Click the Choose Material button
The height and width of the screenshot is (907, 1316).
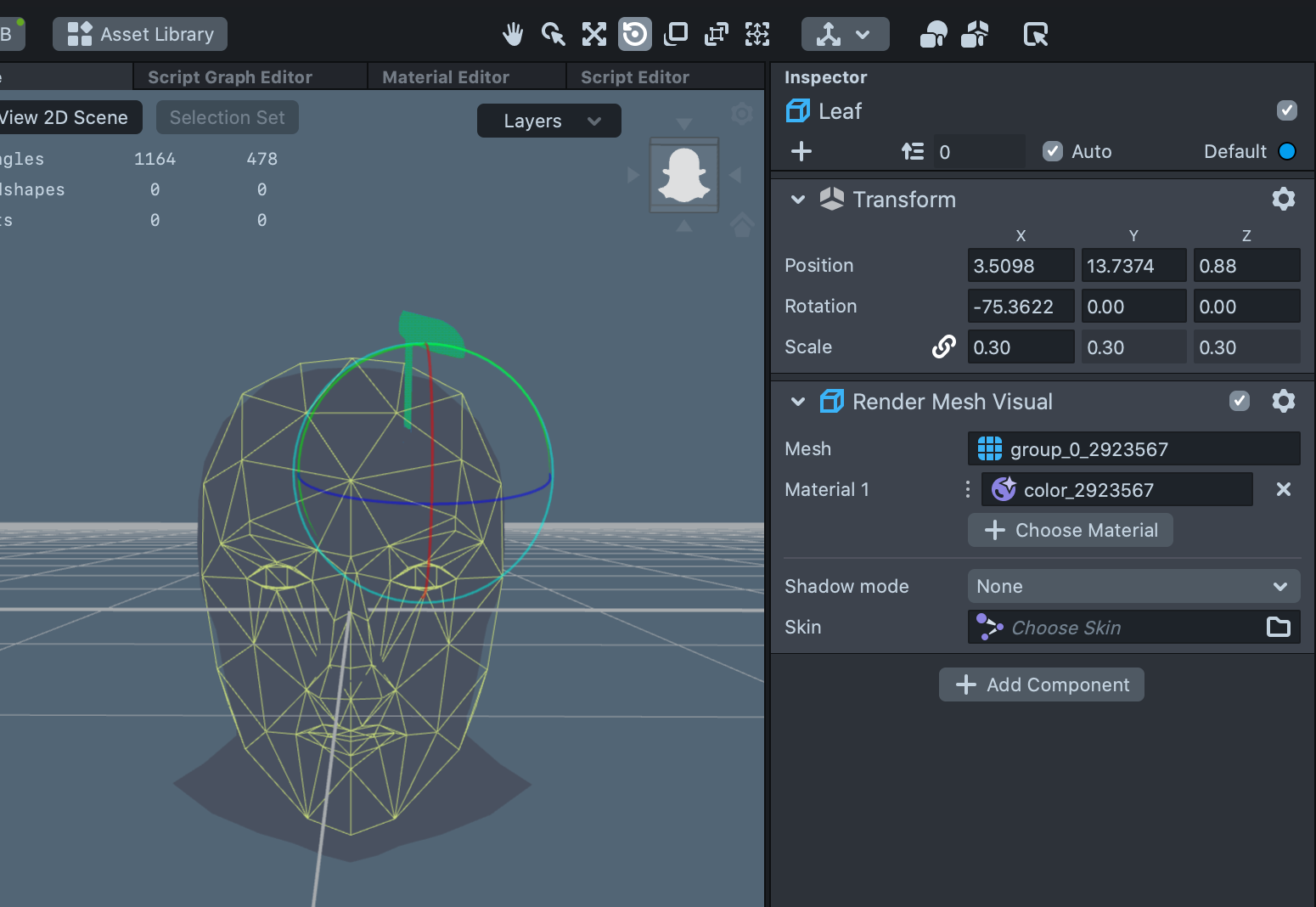coord(1070,531)
